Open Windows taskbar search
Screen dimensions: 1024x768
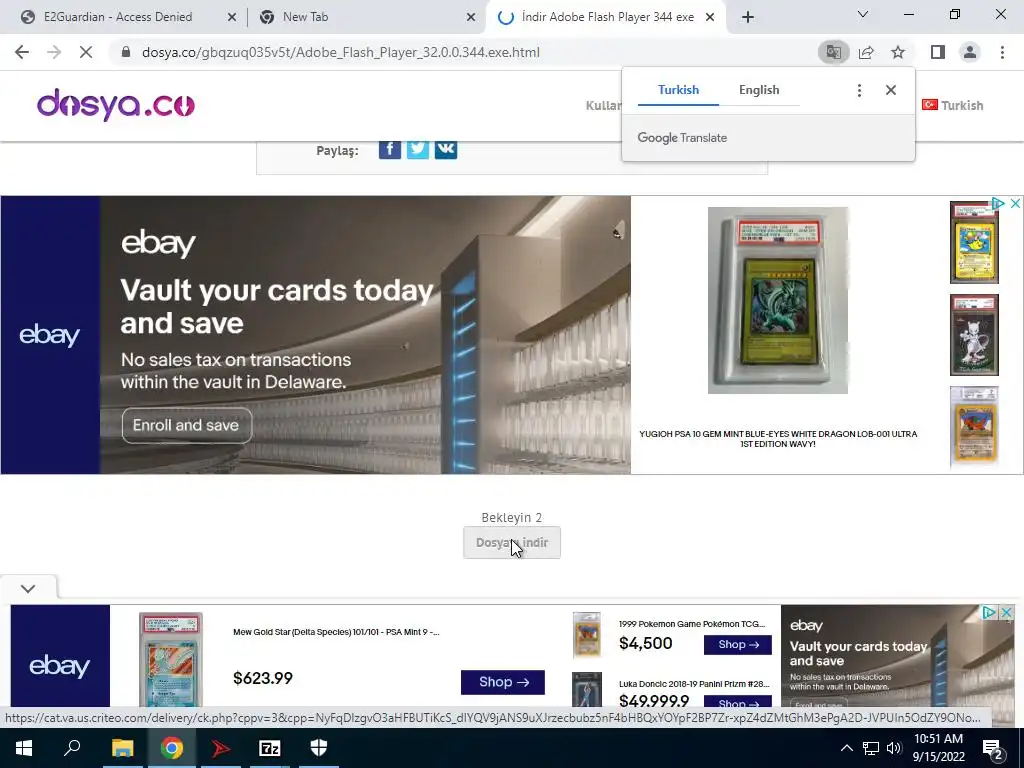coord(72,748)
